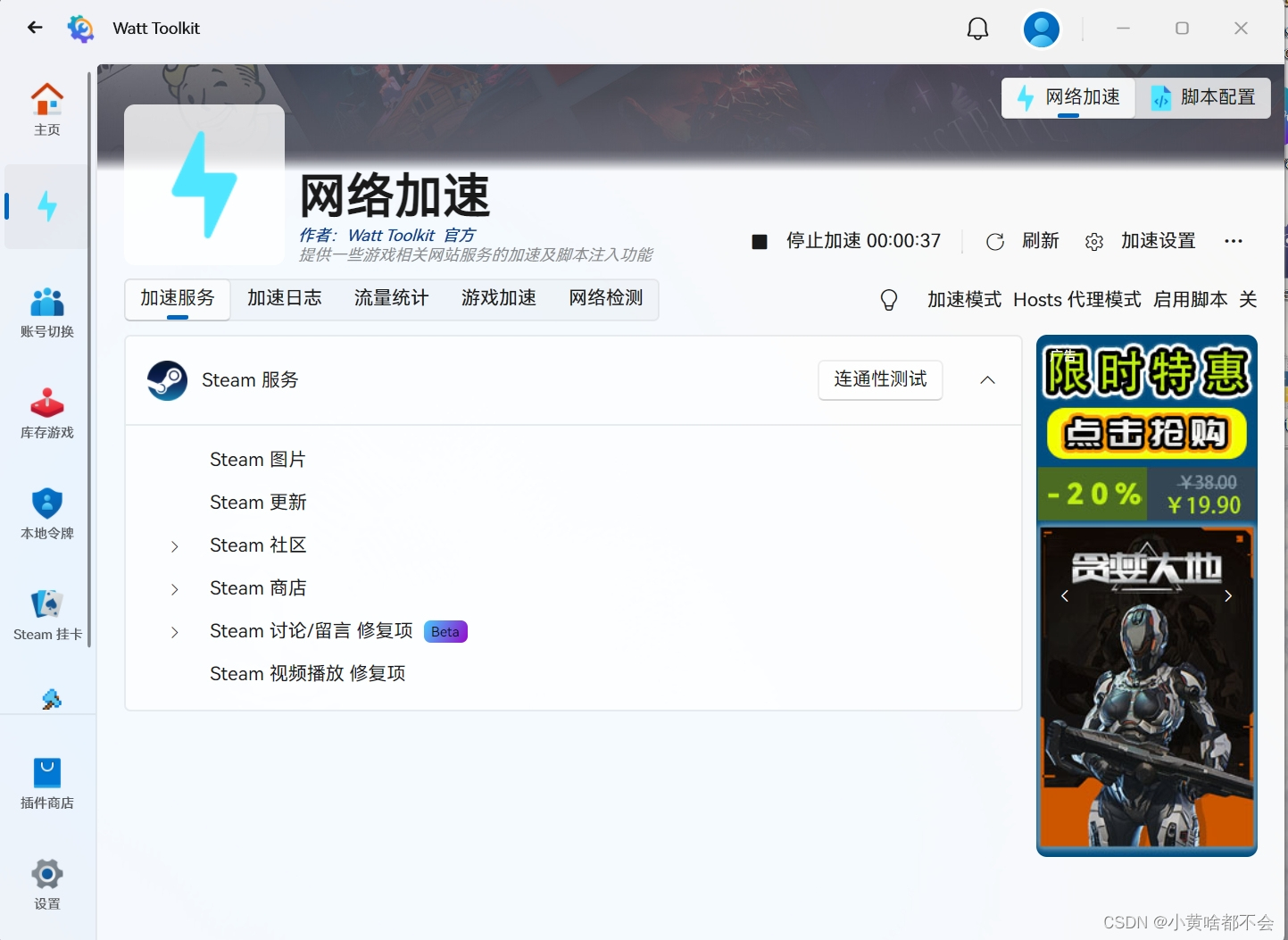Select Steam 更新 item

click(258, 503)
